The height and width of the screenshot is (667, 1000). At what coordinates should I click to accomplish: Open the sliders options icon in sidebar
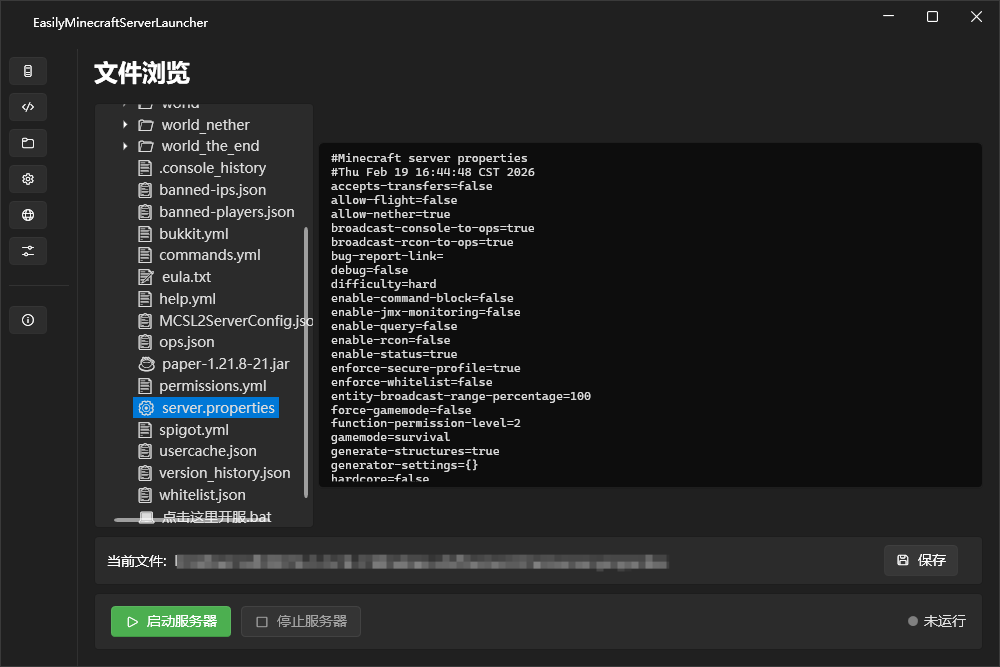28,251
